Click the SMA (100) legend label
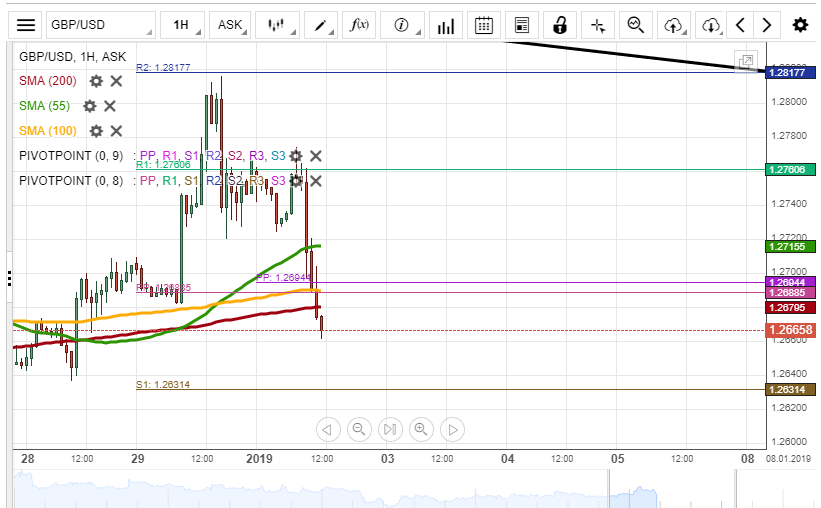Viewport: 821px width, 508px height. (48, 130)
